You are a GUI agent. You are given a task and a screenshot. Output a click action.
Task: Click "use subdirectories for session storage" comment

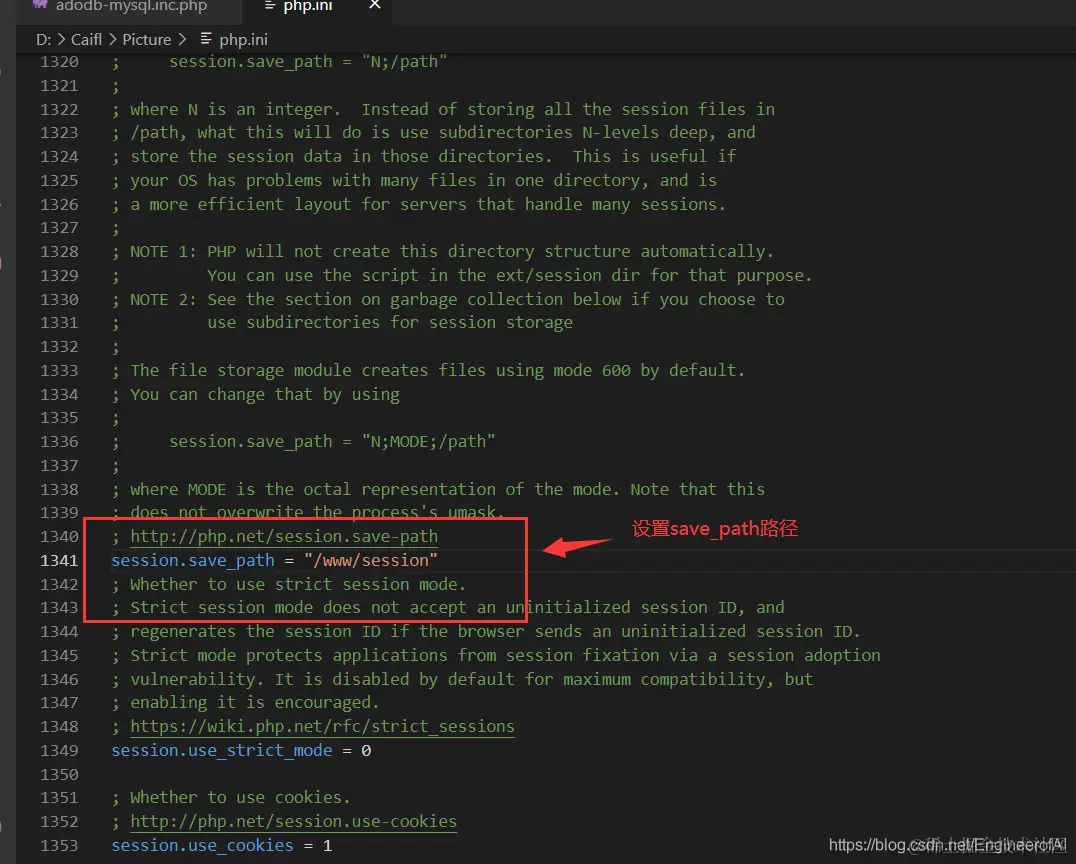(389, 323)
